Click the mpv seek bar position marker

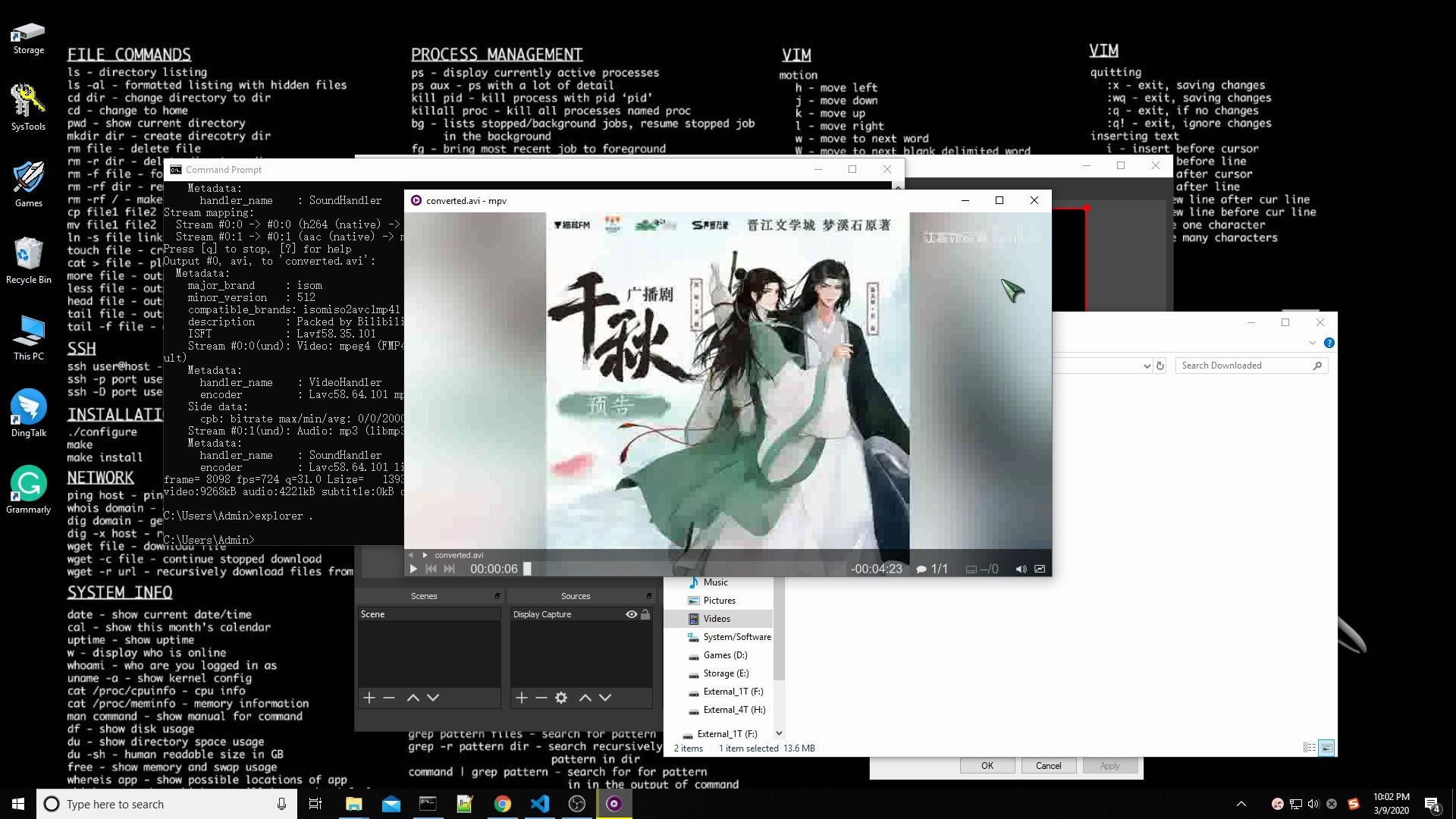click(528, 569)
